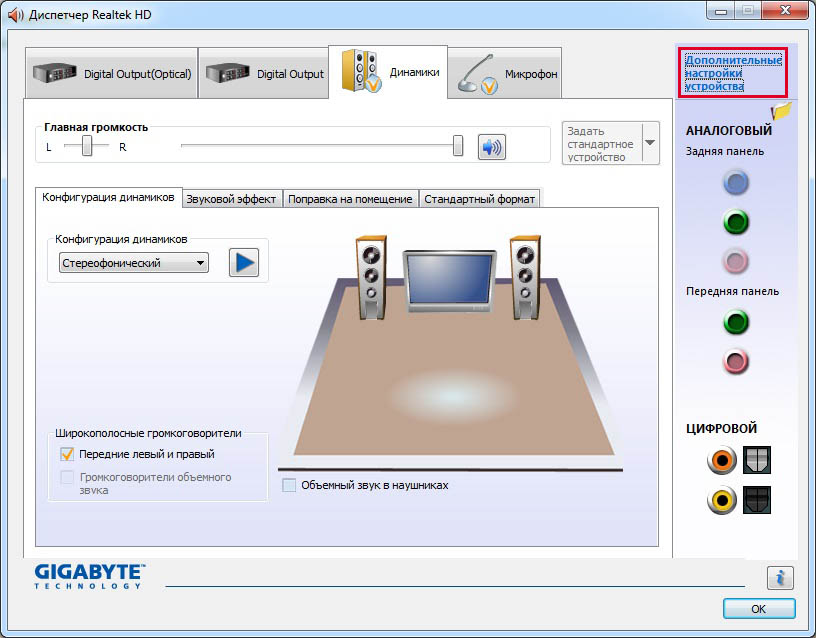Select the Звуковой эффект tab
Image resolution: width=816 pixels, height=638 pixels.
(x=231, y=199)
